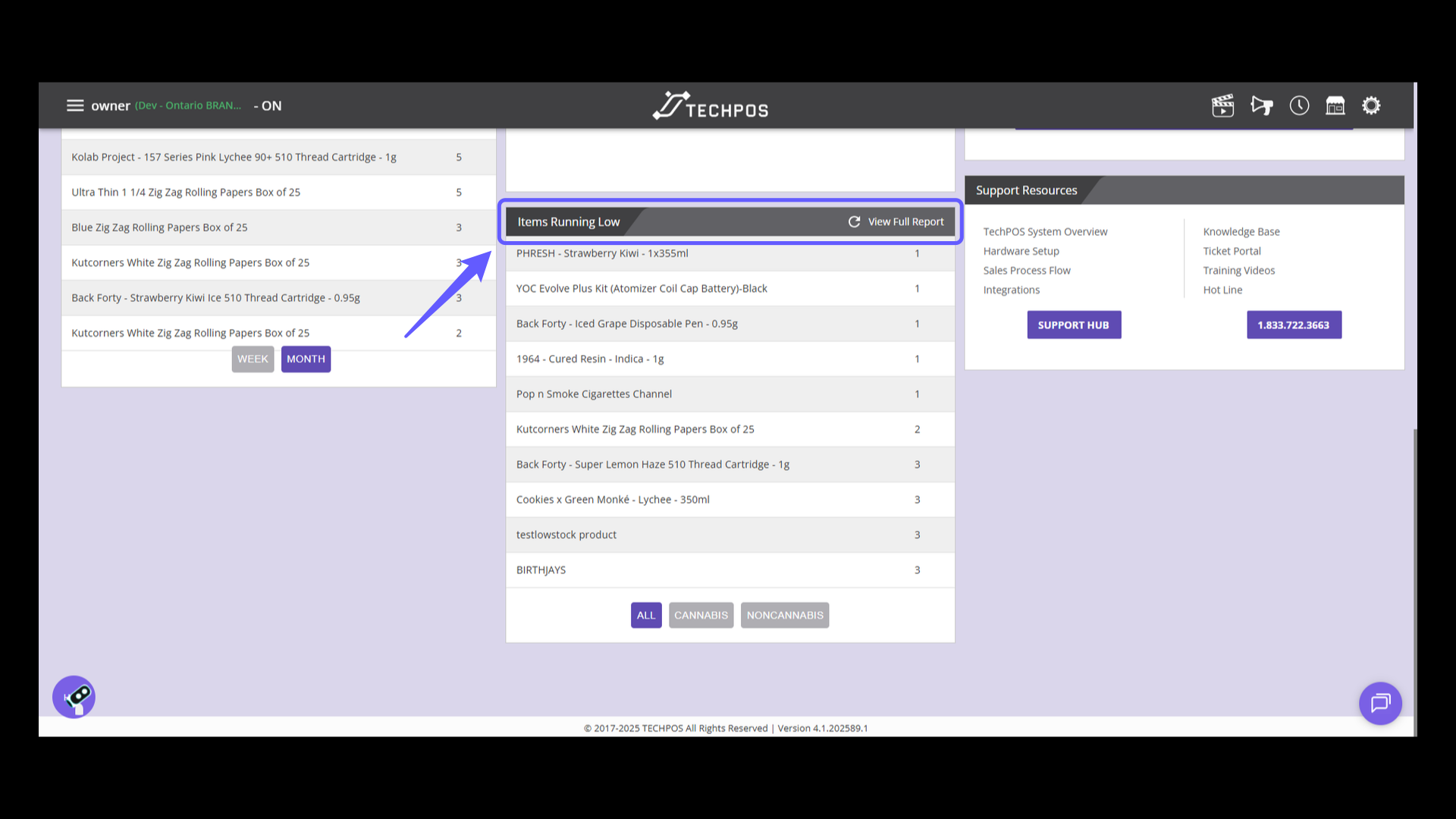1456x819 pixels.
Task: Click the page vertical scrollbar
Action: pos(1415,582)
